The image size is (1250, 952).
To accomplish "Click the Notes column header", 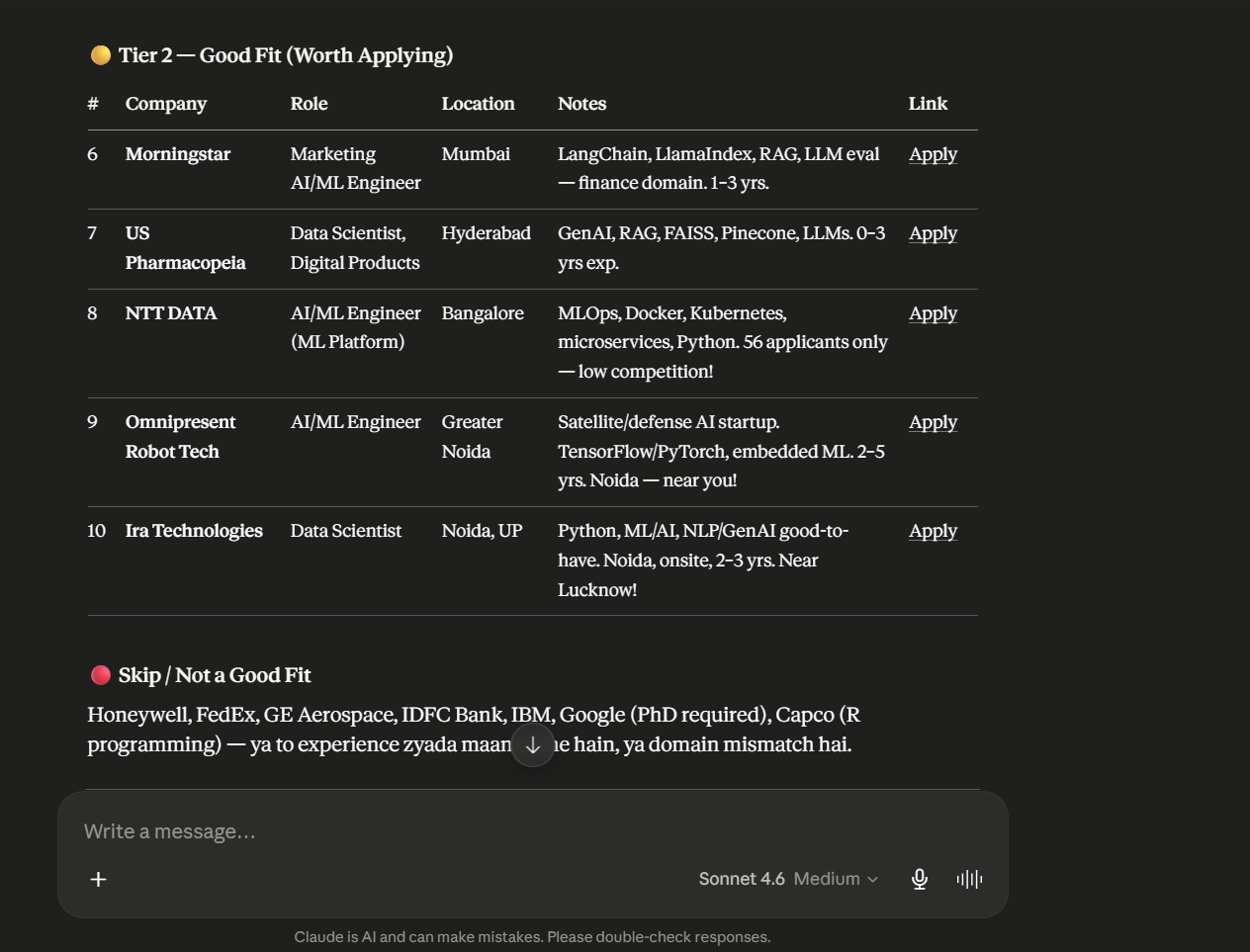I will point(581,104).
